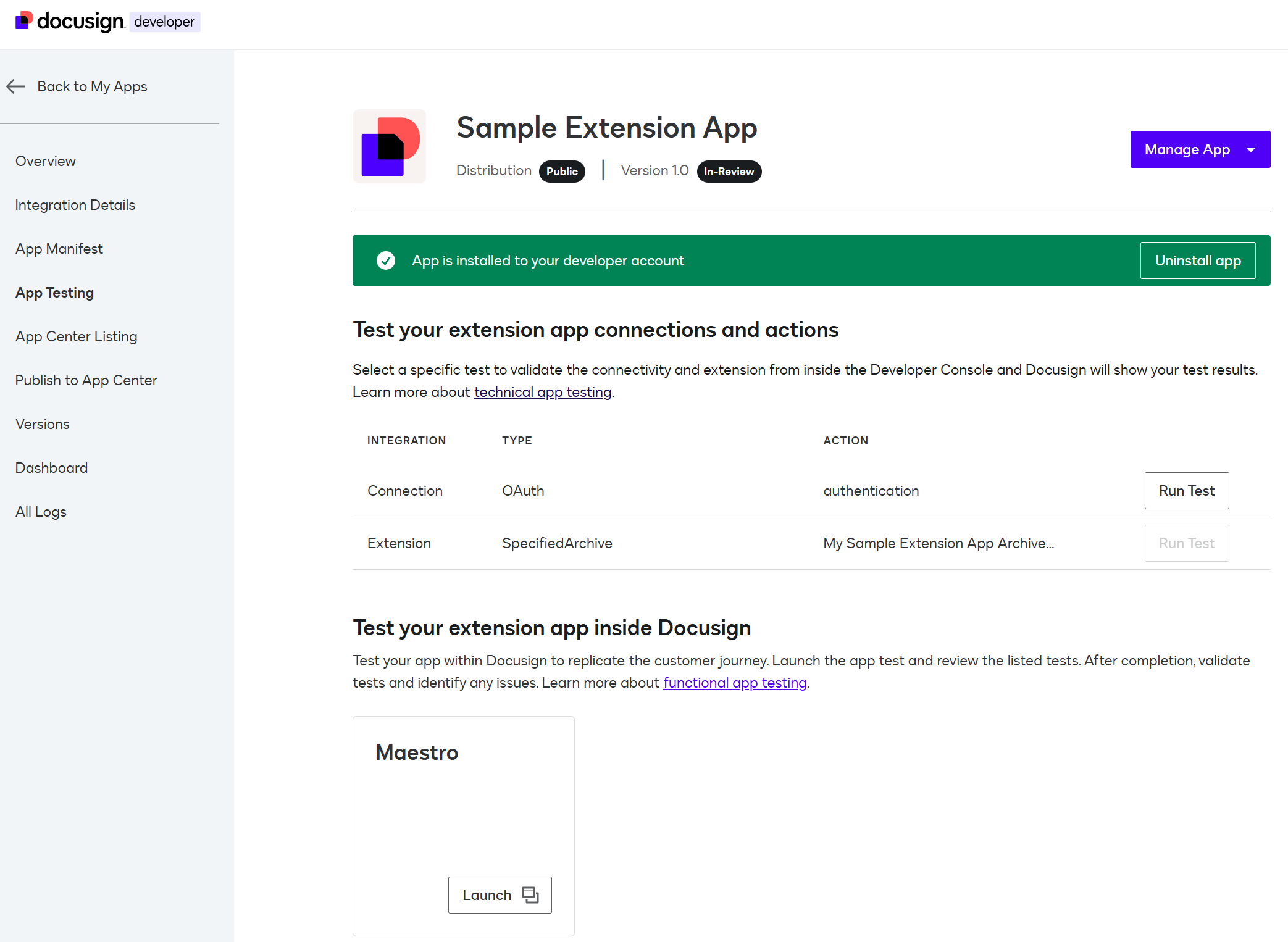Image resolution: width=1288 pixels, height=942 pixels.
Task: Click the In-Review version status badge
Action: pyautogui.click(x=729, y=171)
